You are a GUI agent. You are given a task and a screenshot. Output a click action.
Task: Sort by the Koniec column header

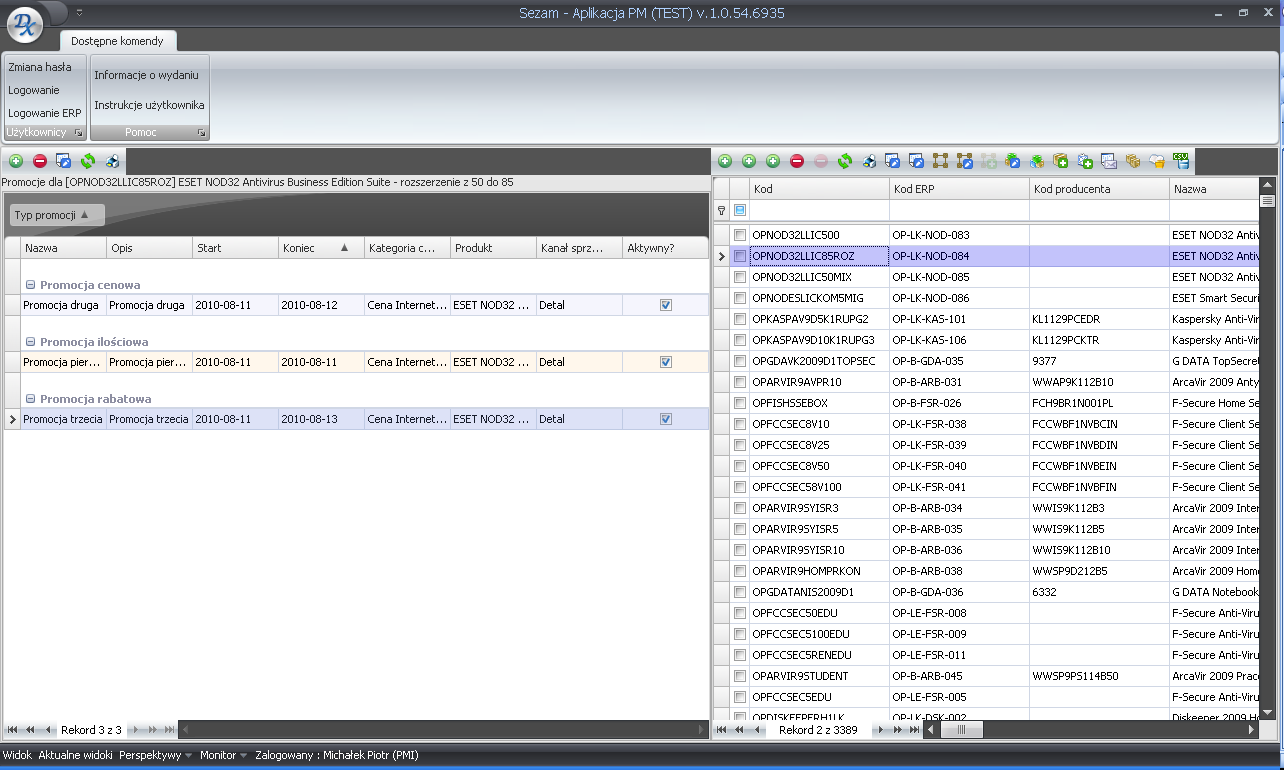click(321, 248)
